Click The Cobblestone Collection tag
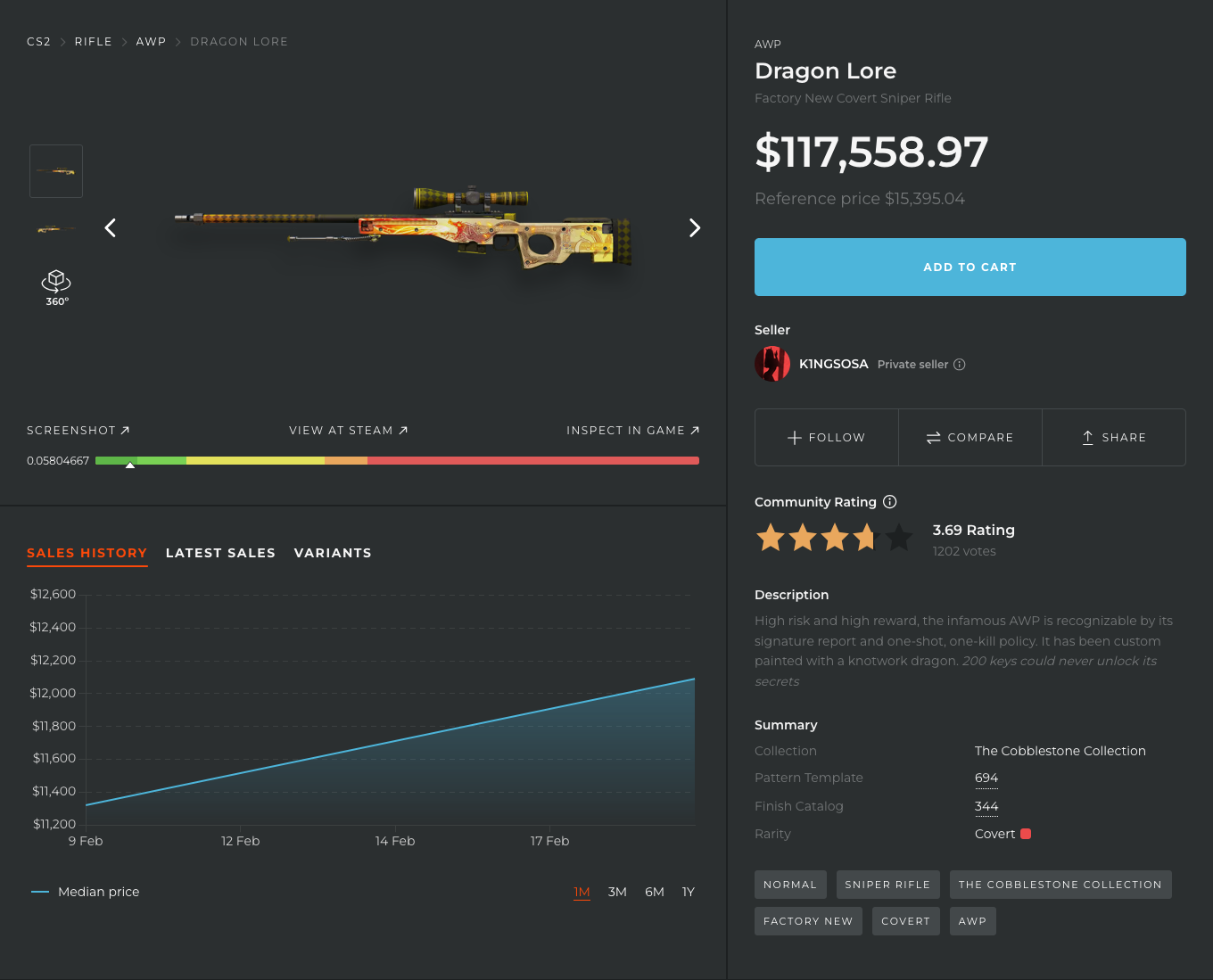Image resolution: width=1213 pixels, height=980 pixels. [x=1060, y=885]
